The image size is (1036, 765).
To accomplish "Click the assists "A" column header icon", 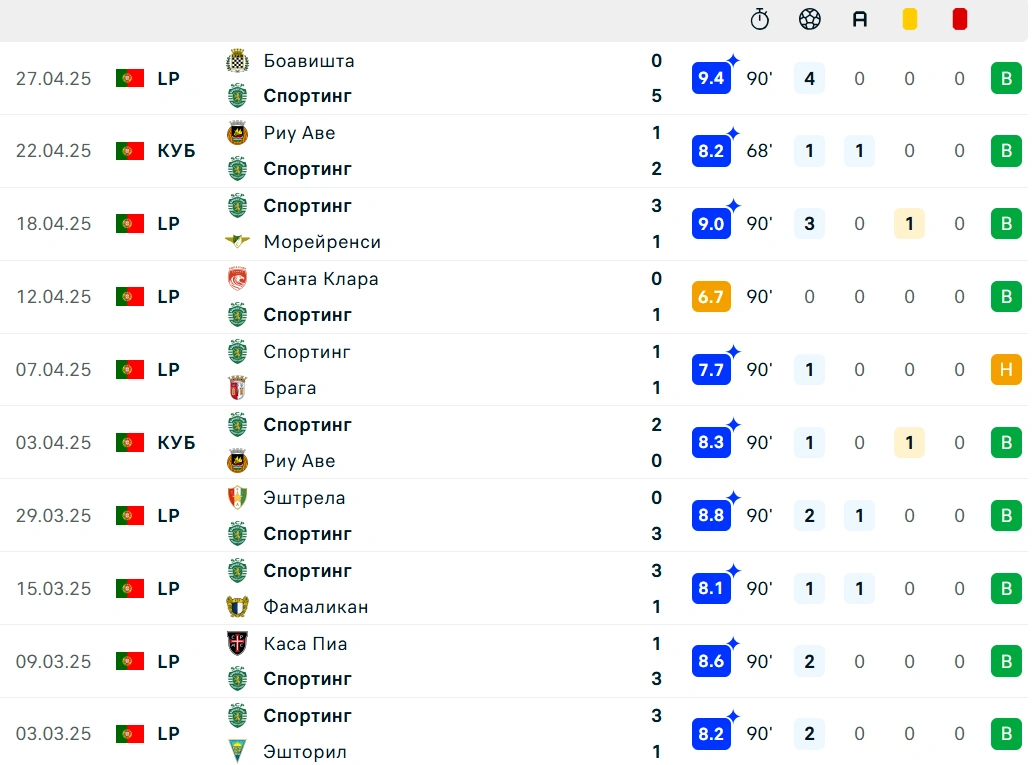I will [860, 20].
